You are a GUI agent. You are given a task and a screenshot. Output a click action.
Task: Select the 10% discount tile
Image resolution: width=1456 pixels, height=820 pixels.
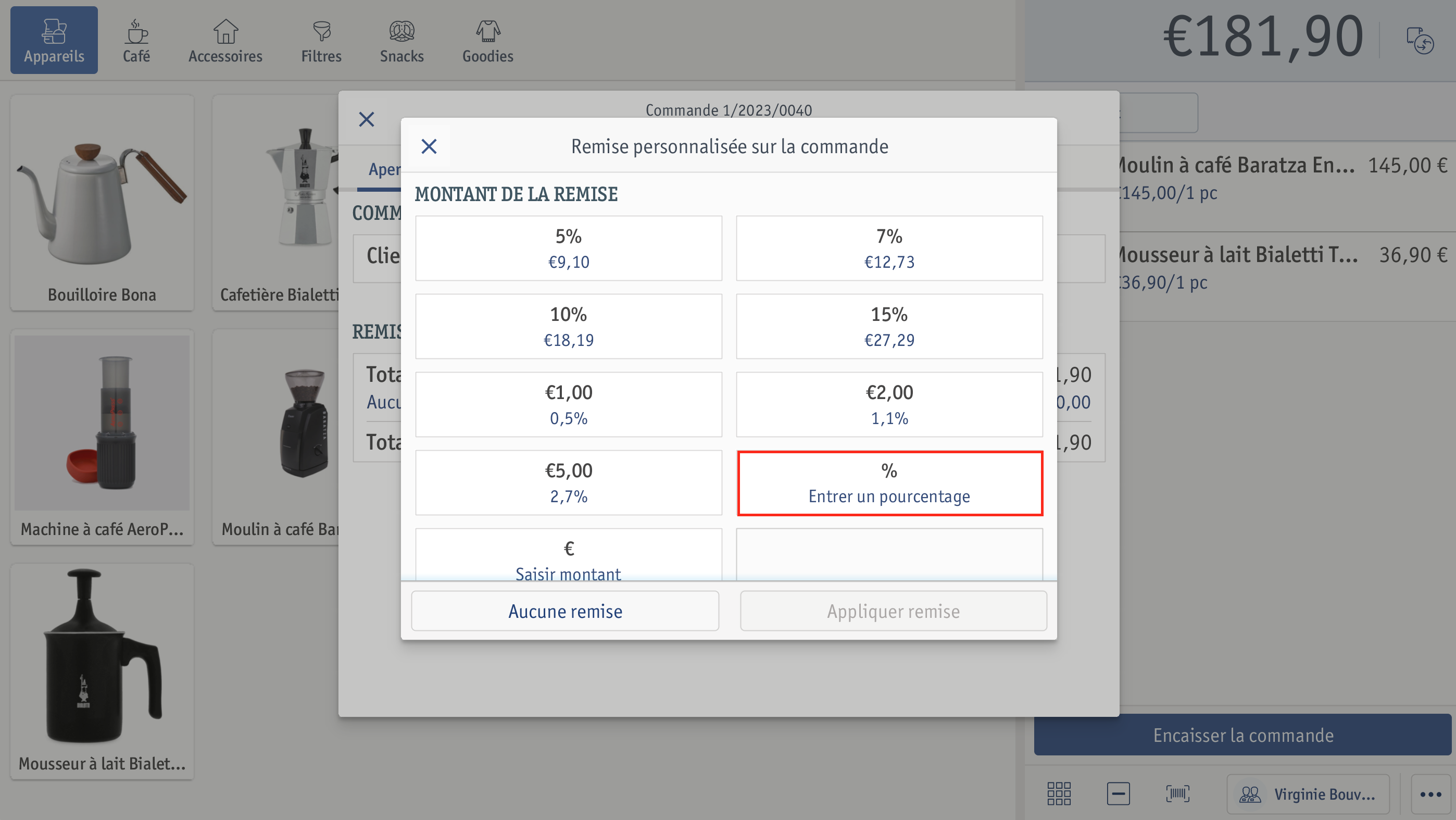click(569, 326)
